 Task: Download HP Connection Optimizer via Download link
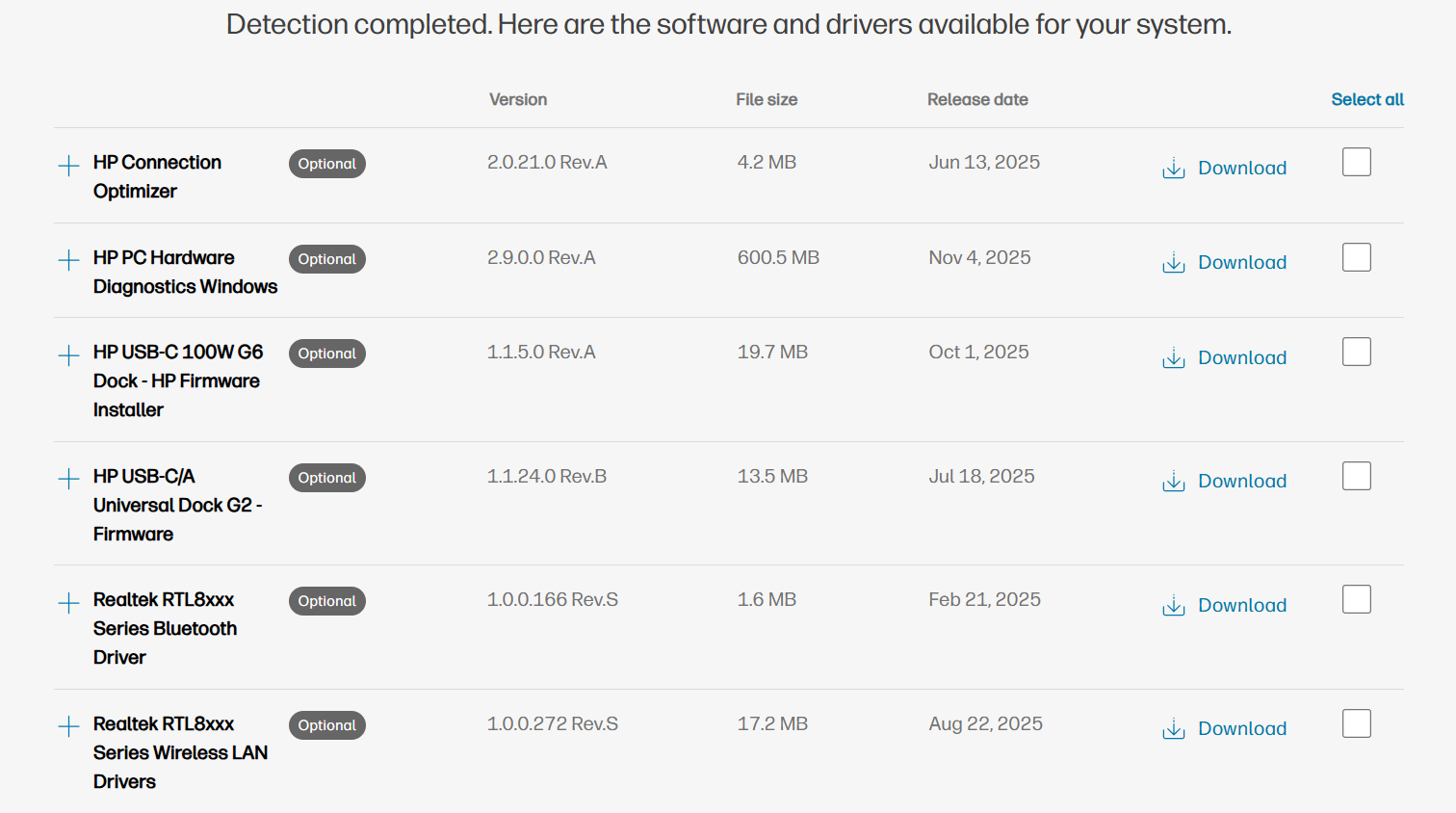[x=1242, y=168]
